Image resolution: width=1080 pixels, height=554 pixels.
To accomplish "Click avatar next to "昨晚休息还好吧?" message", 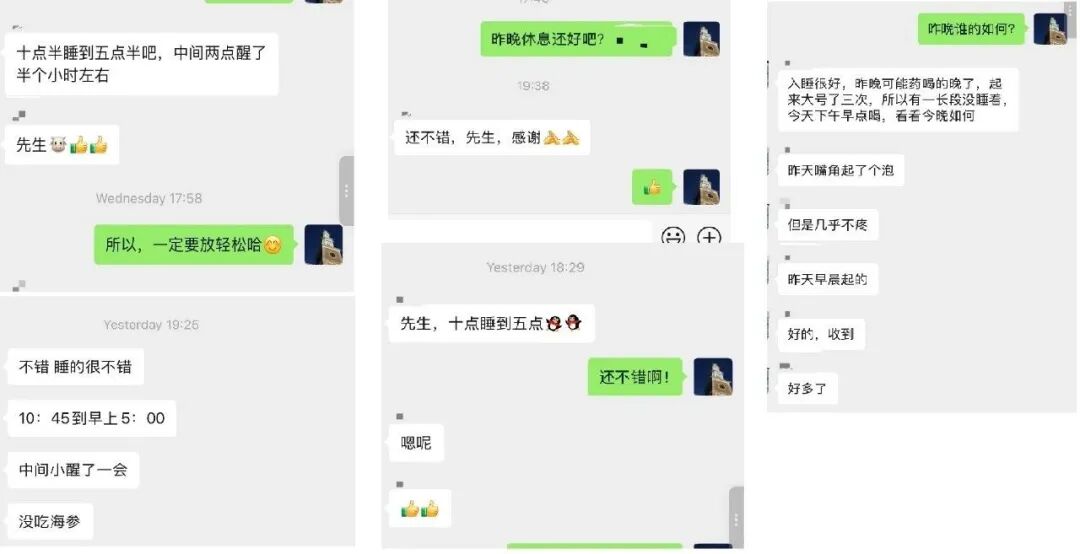I will [x=701, y=39].
